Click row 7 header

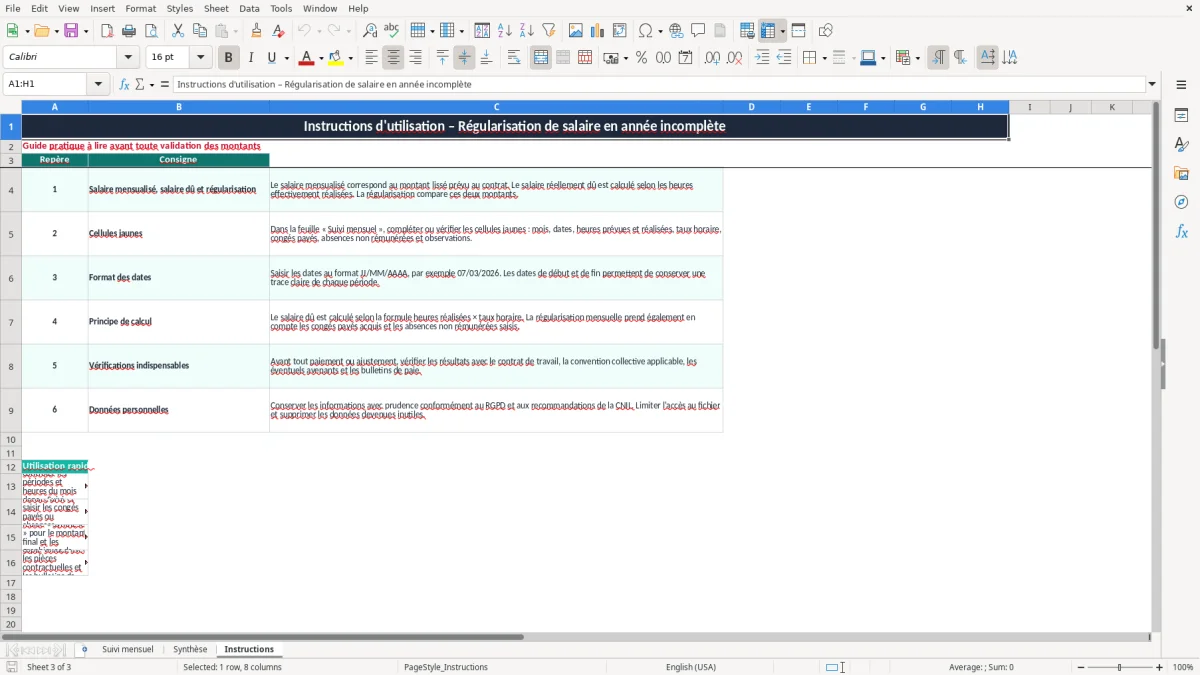(x=10, y=322)
